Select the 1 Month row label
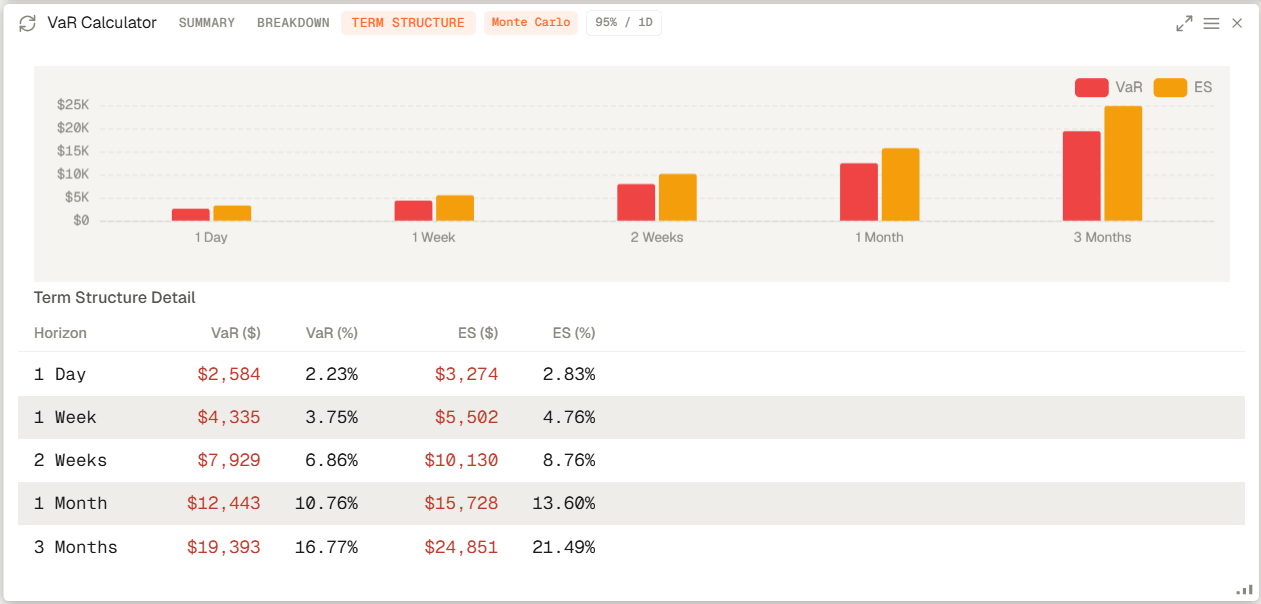 (x=70, y=503)
